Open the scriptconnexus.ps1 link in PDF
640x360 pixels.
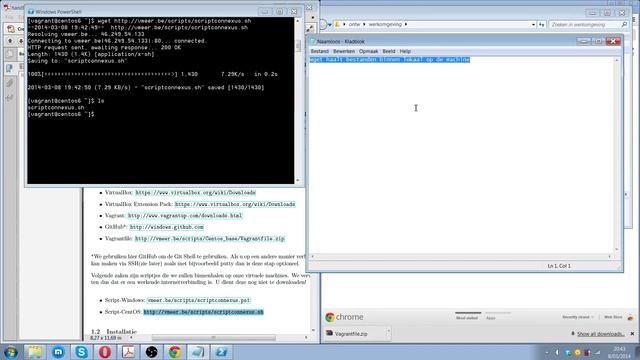tap(199, 300)
